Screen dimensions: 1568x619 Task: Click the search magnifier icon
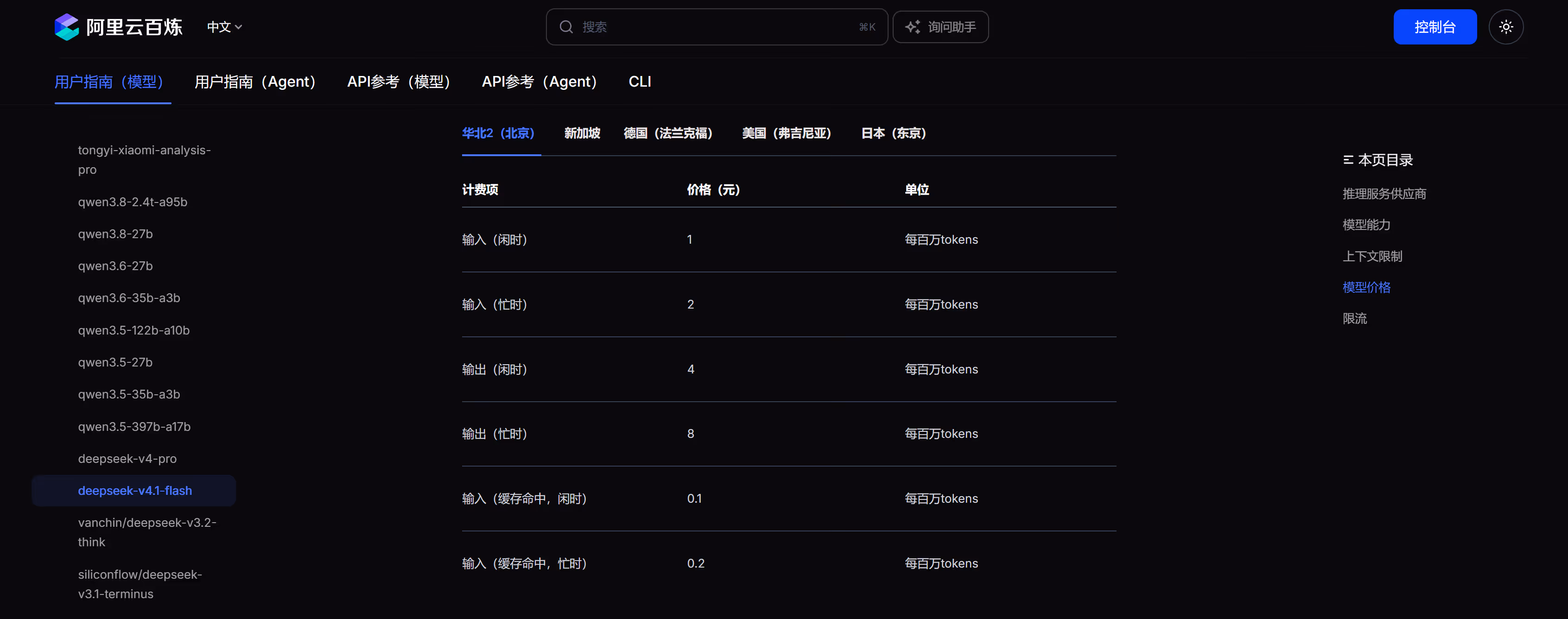tap(566, 27)
